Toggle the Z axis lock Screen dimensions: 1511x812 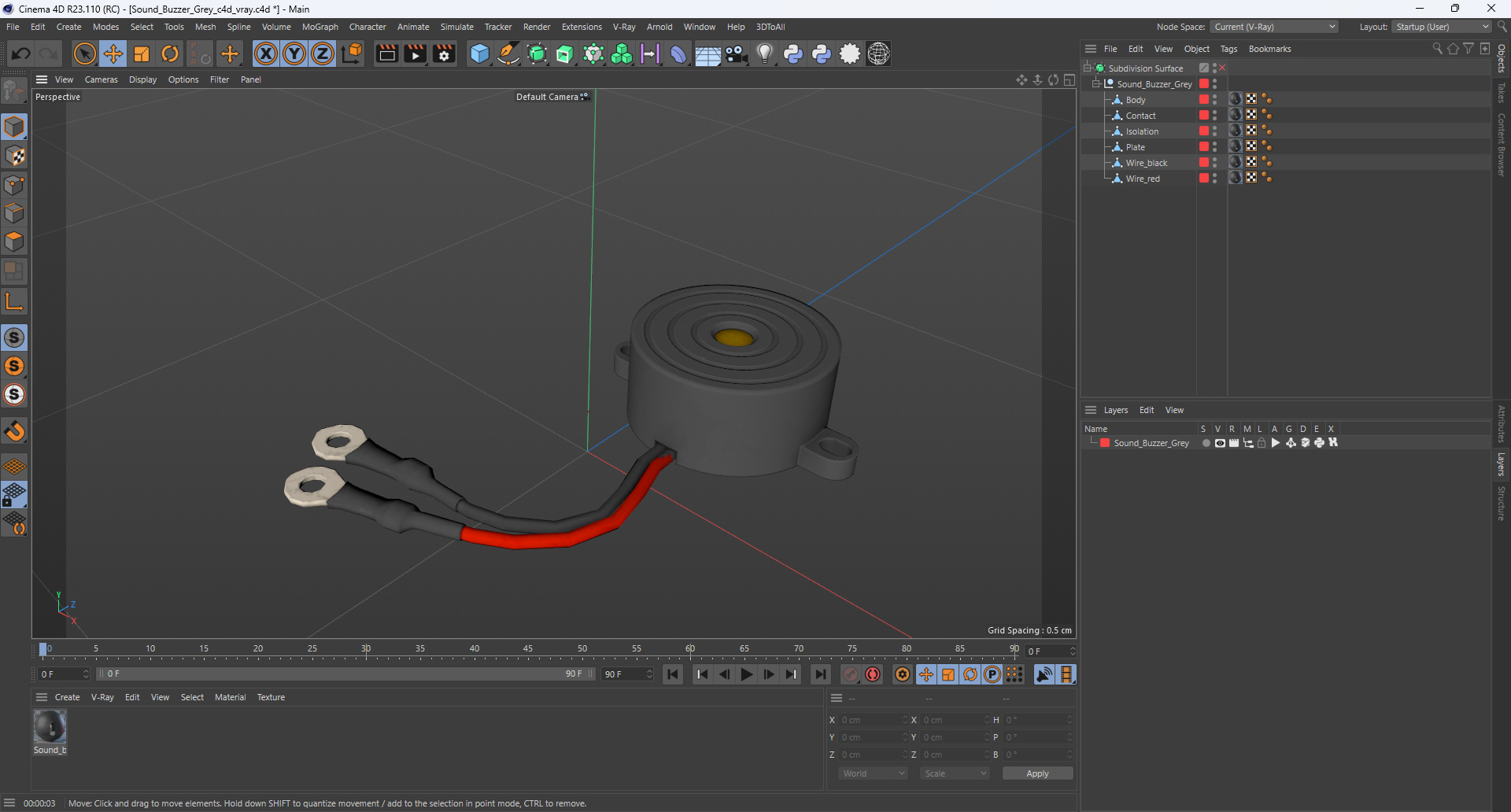pos(323,54)
